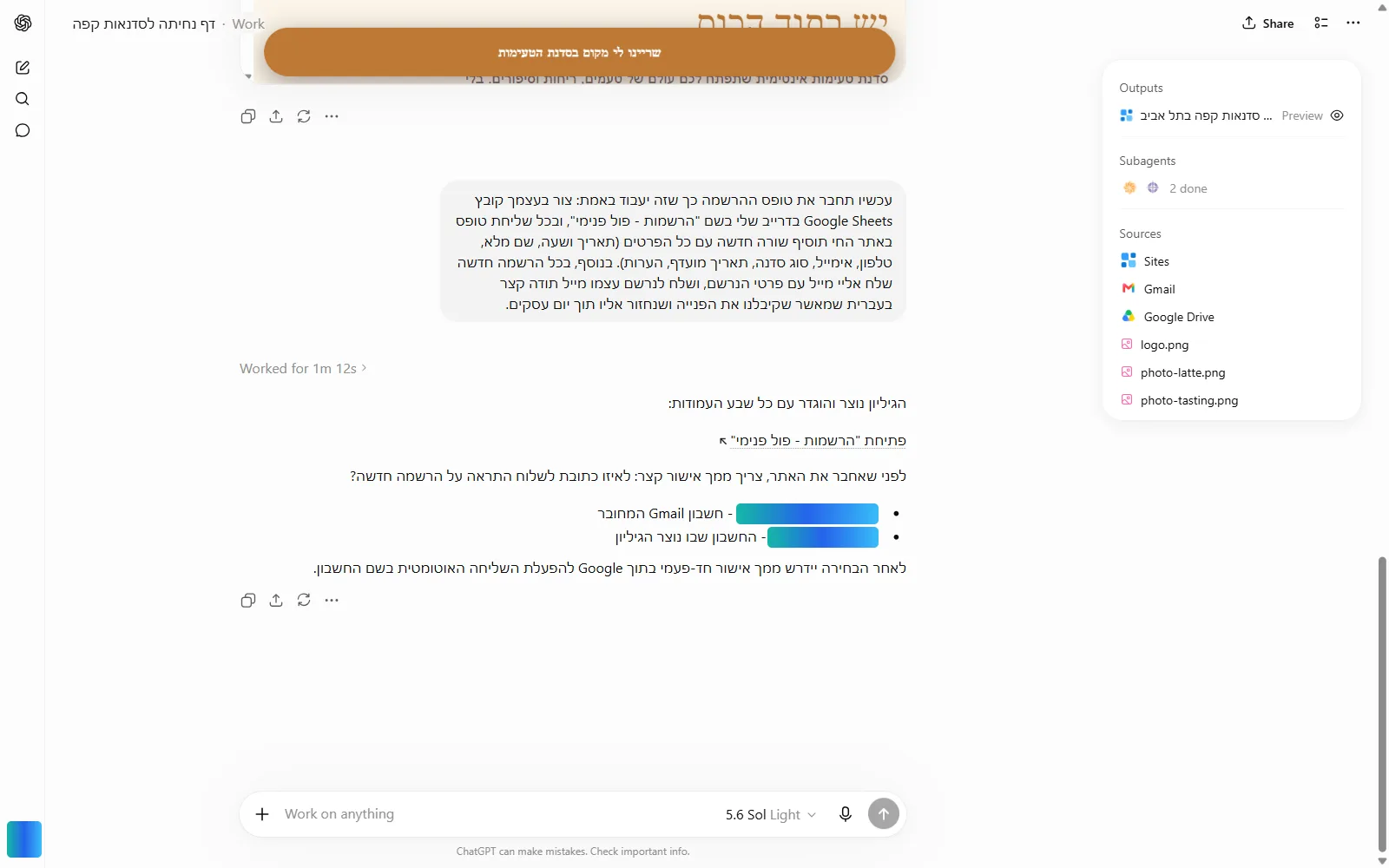The image size is (1389, 868).
Task: Click the Outputs section heading
Action: 1141,88
